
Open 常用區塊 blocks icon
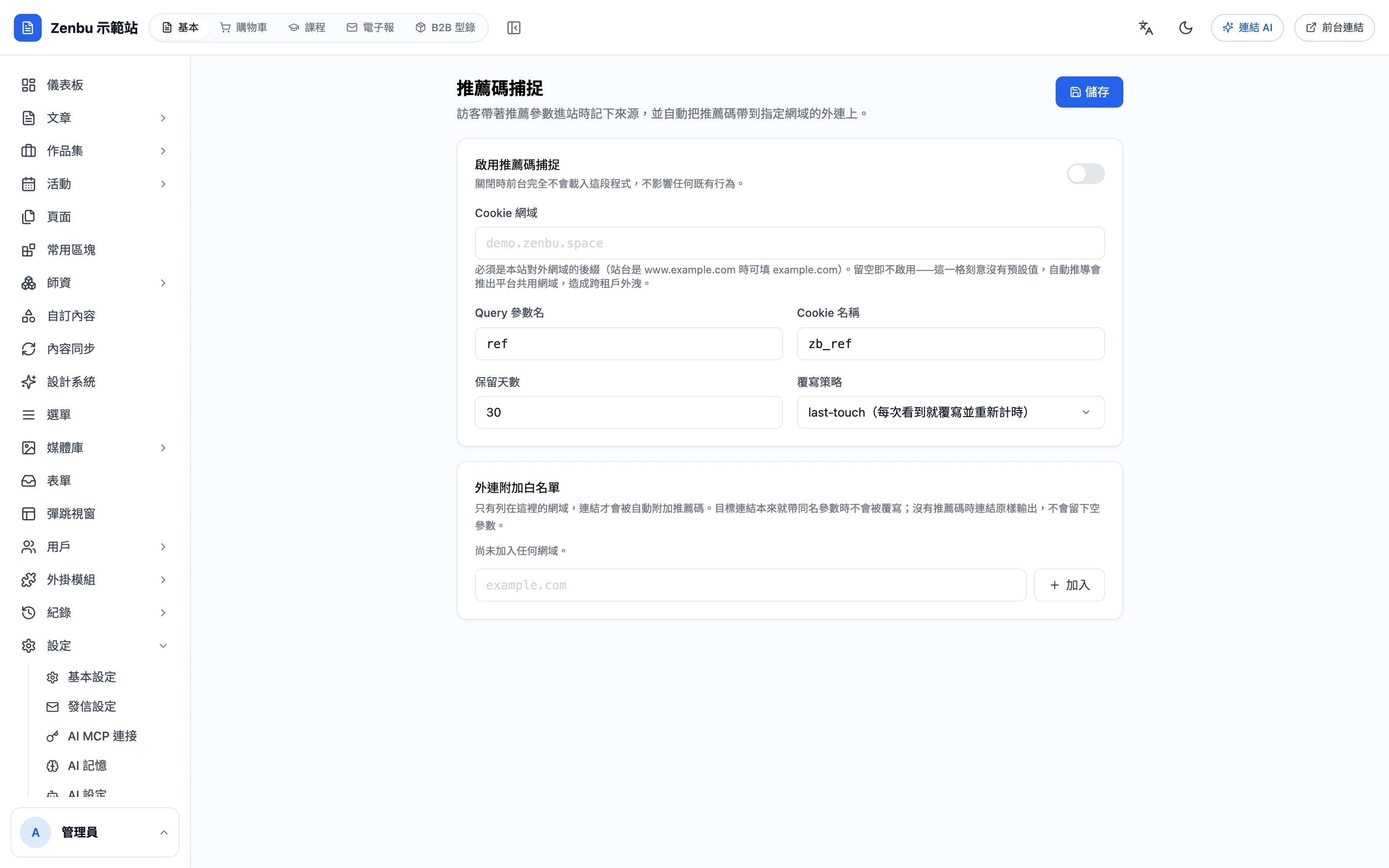tap(29, 250)
